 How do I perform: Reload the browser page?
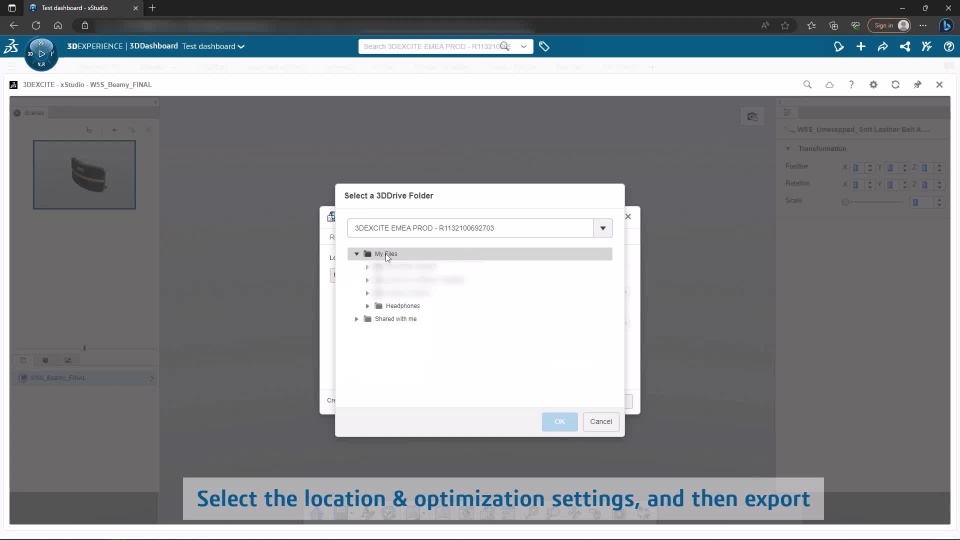(x=36, y=26)
